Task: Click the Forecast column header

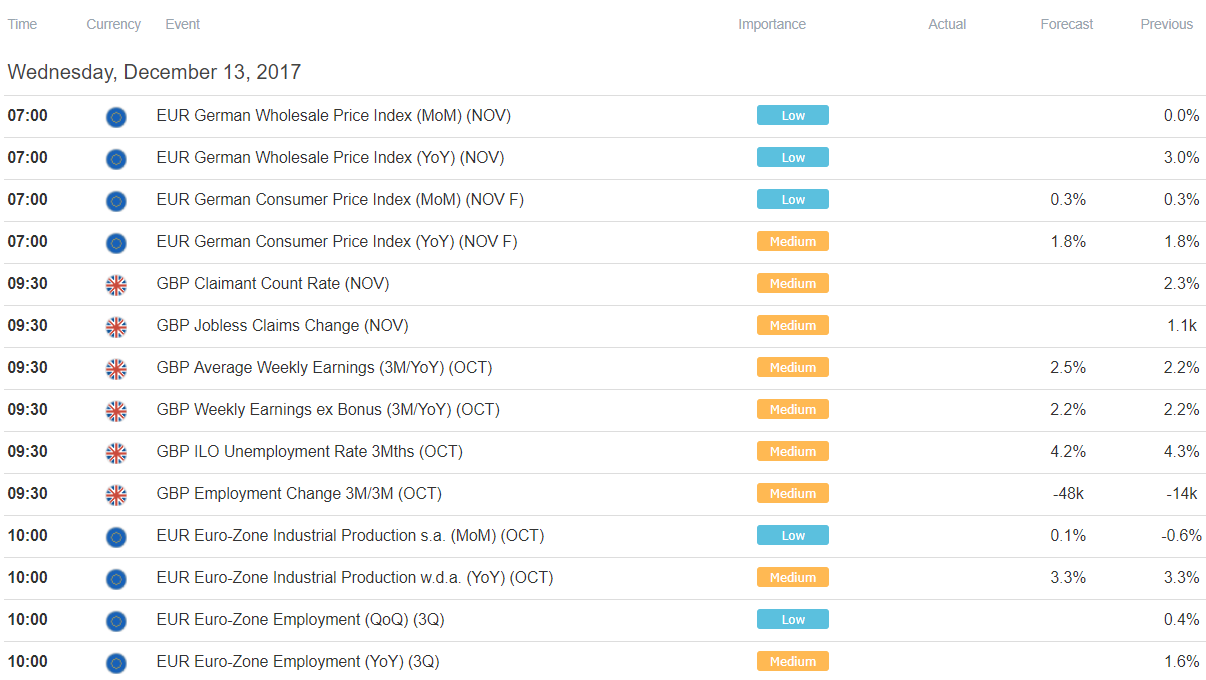Action: (1066, 24)
